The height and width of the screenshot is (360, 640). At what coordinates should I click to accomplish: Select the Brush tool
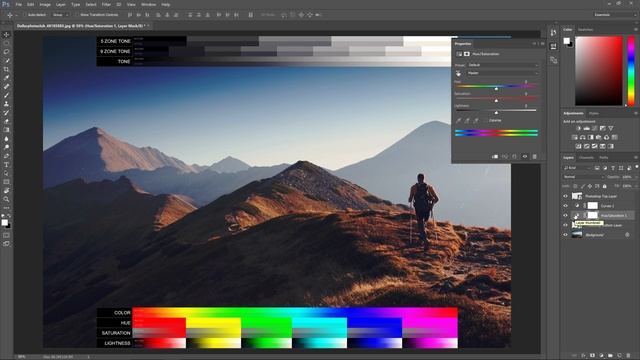pyautogui.click(x=6, y=95)
